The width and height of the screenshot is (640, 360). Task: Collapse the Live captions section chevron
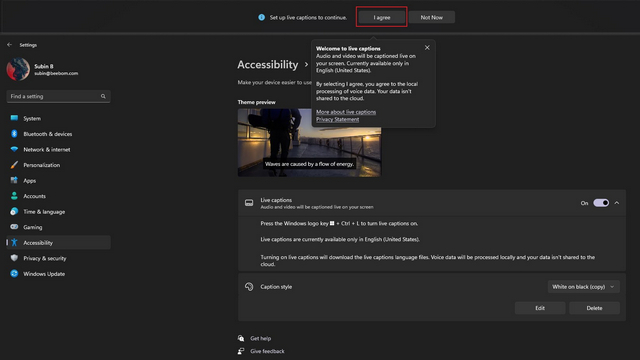pyautogui.click(x=617, y=203)
